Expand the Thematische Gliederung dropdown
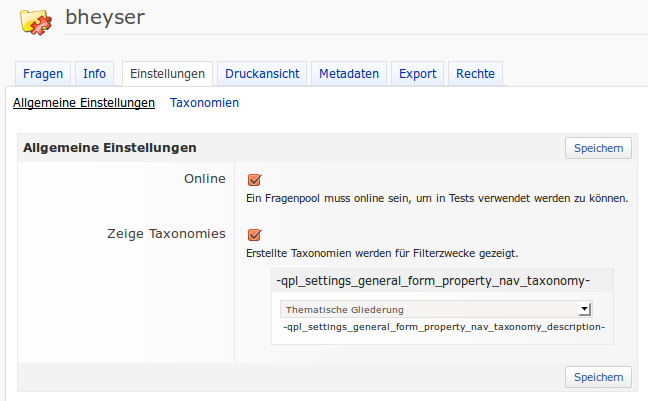The width and height of the screenshot is (648, 401). pos(436,310)
